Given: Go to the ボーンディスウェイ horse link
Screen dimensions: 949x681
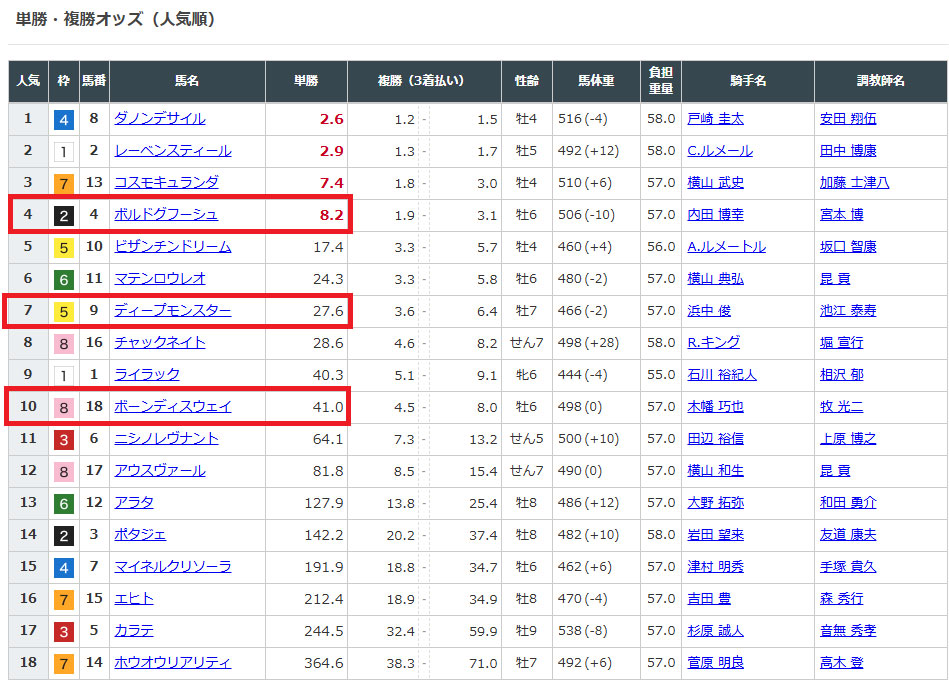Looking at the screenshot, I should [x=172, y=407].
